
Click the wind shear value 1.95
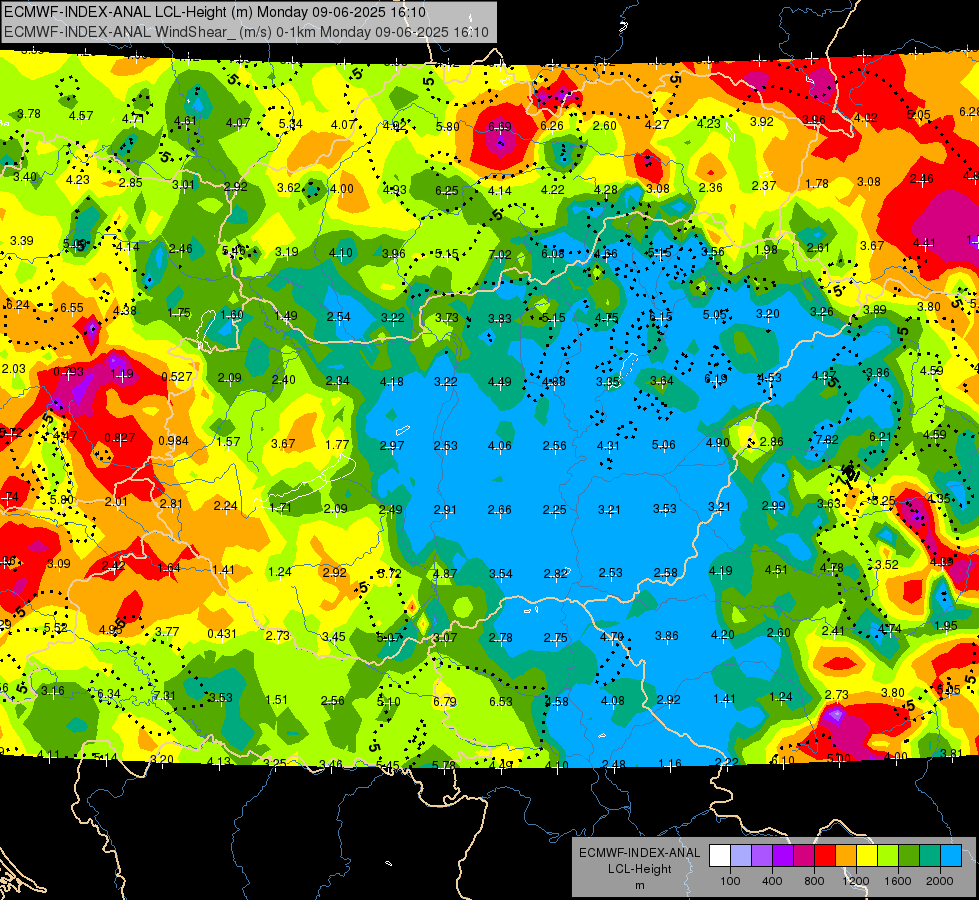pyautogui.click(x=946, y=626)
